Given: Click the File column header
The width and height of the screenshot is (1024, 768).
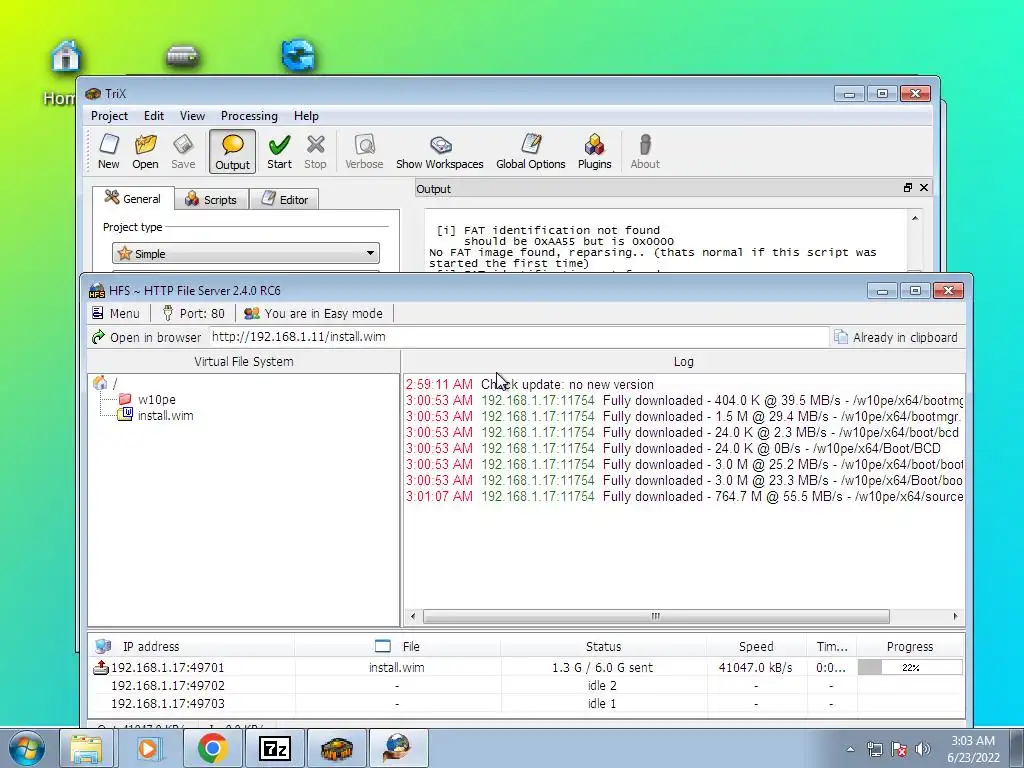Looking at the screenshot, I should tap(398, 647).
